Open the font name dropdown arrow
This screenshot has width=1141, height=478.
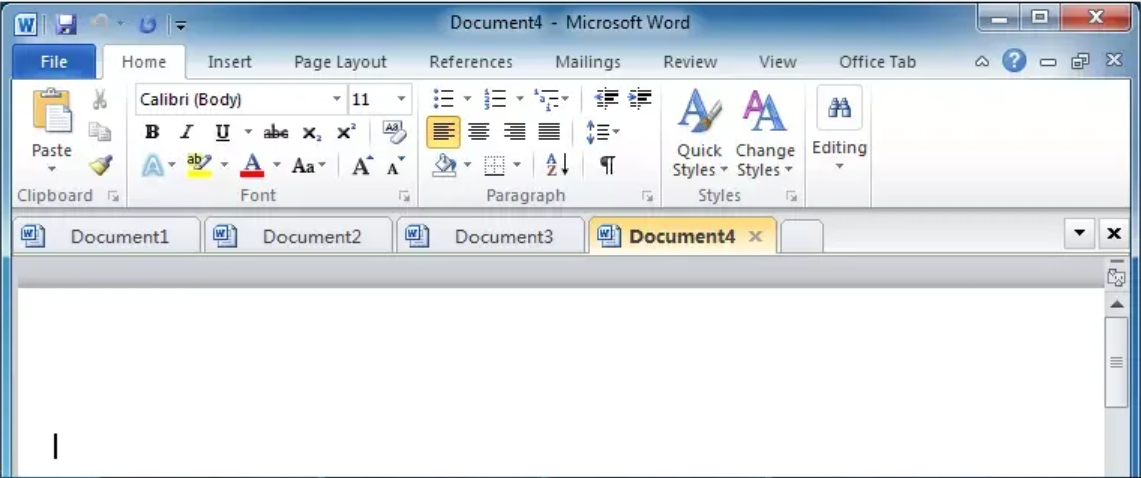337,99
